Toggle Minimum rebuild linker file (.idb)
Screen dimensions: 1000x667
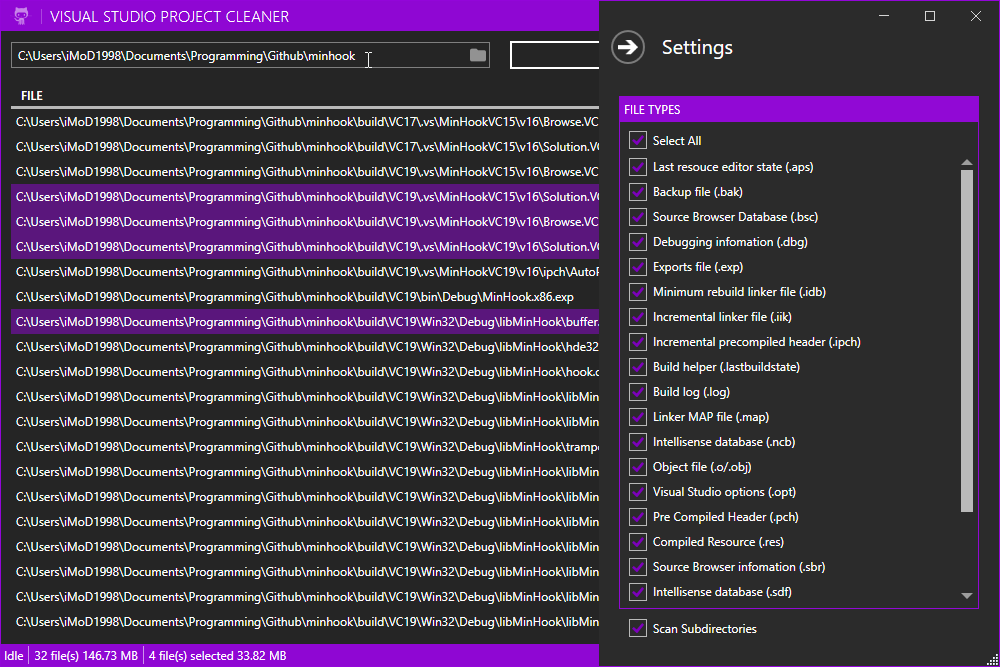coord(638,291)
